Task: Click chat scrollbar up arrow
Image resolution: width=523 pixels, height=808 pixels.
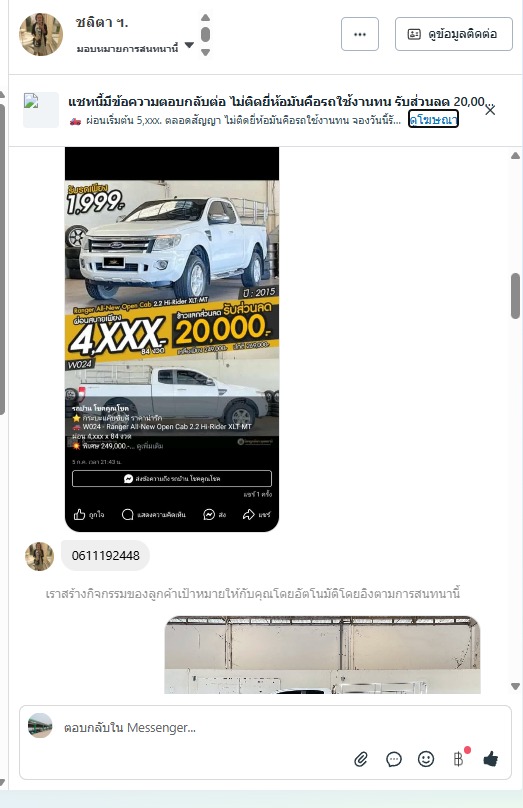Action: (515, 156)
